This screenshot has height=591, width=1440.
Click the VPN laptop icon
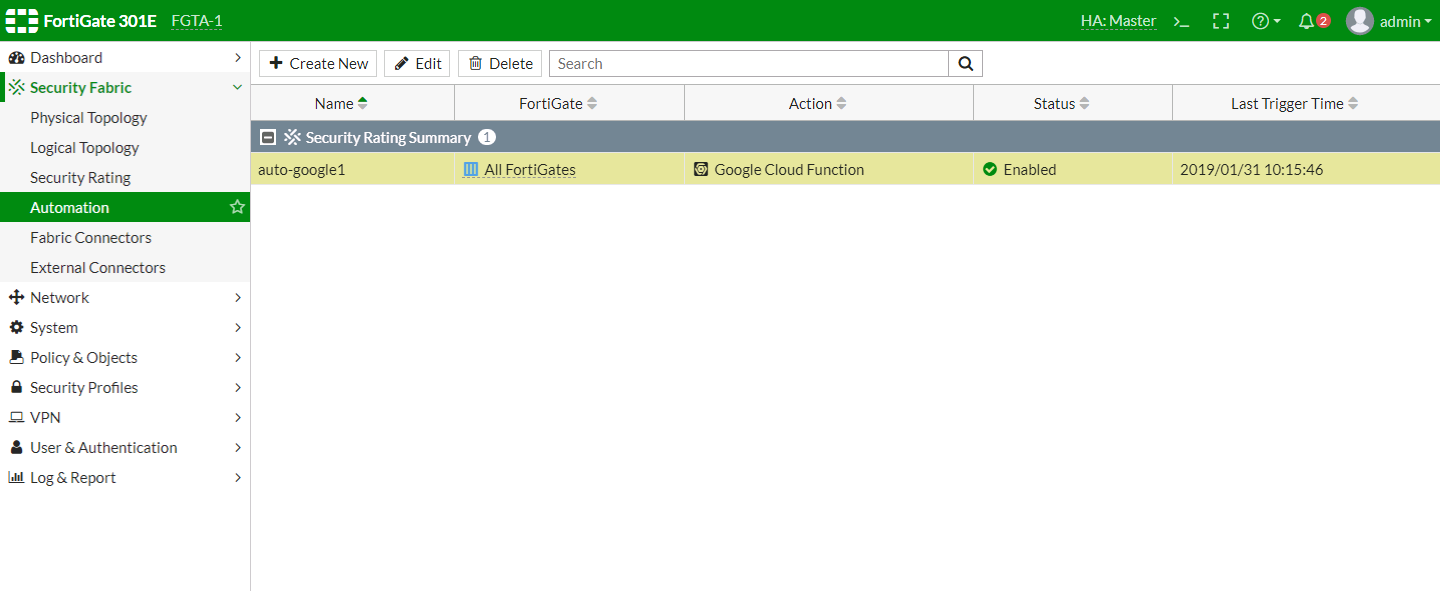click(16, 417)
